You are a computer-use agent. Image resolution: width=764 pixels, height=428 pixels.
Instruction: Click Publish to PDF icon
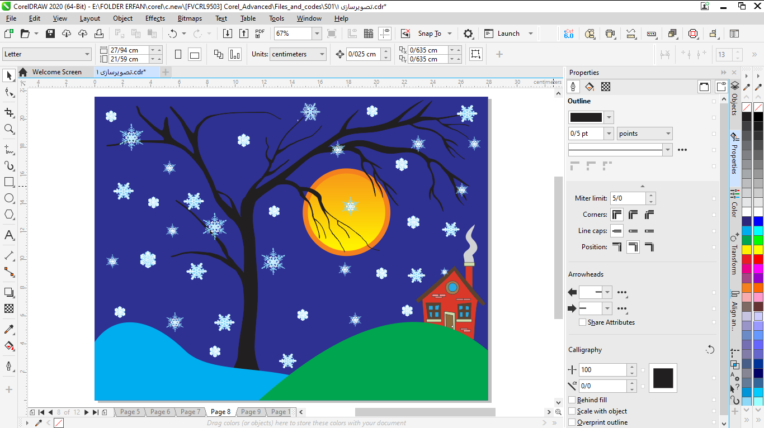tap(260, 34)
